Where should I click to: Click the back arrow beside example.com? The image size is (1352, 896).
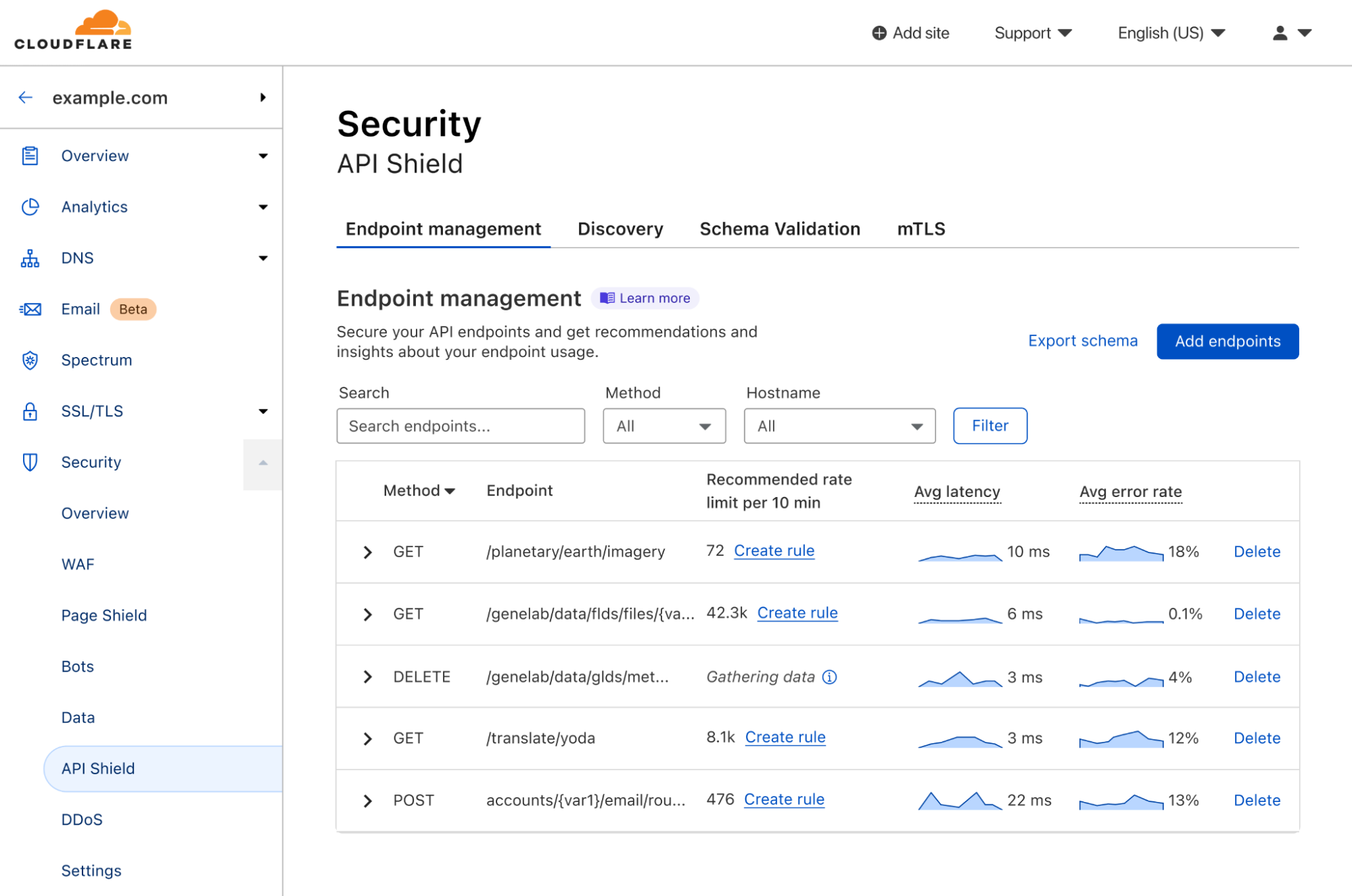[x=26, y=97]
